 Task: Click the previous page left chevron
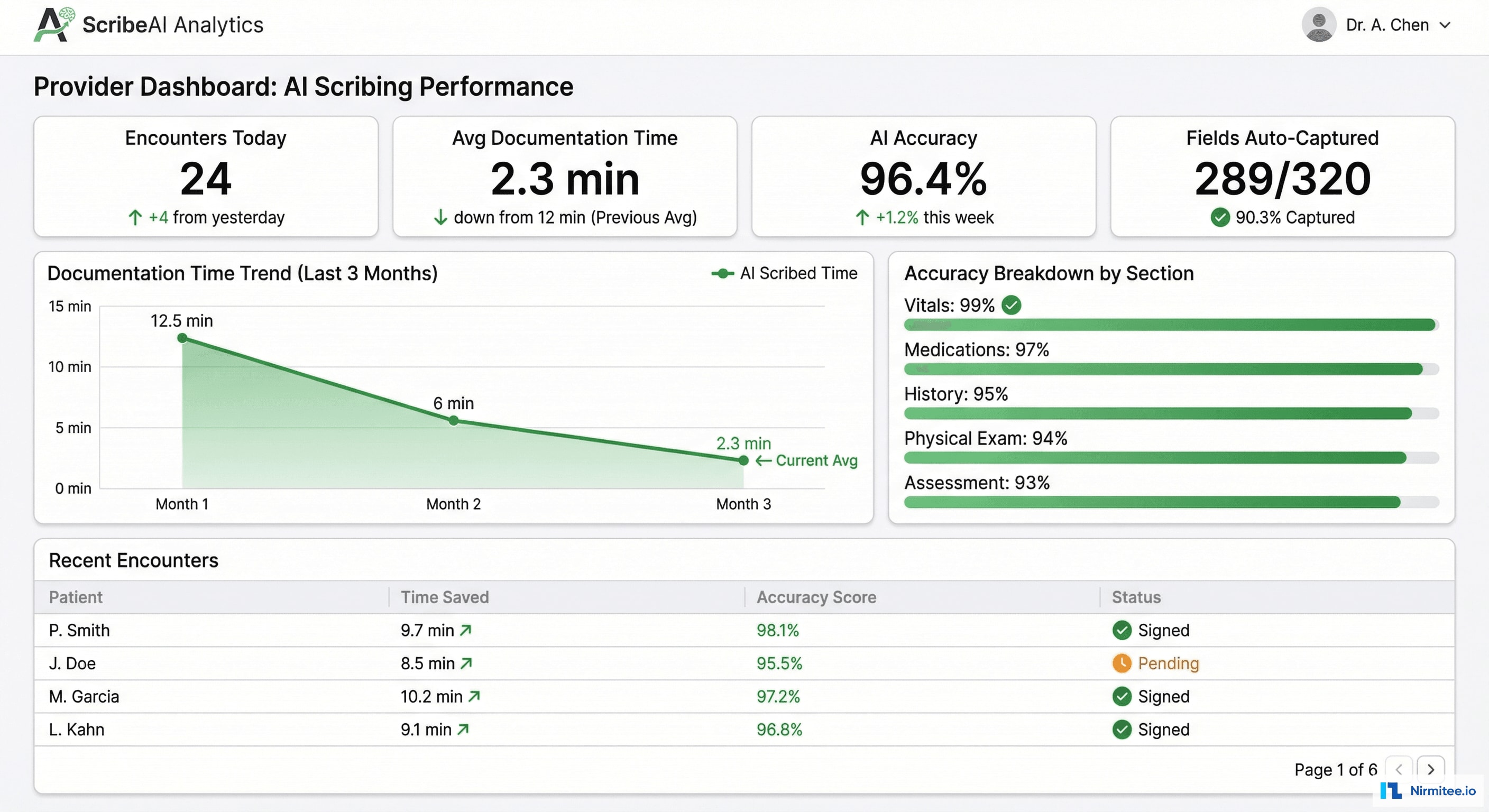coord(1399,769)
